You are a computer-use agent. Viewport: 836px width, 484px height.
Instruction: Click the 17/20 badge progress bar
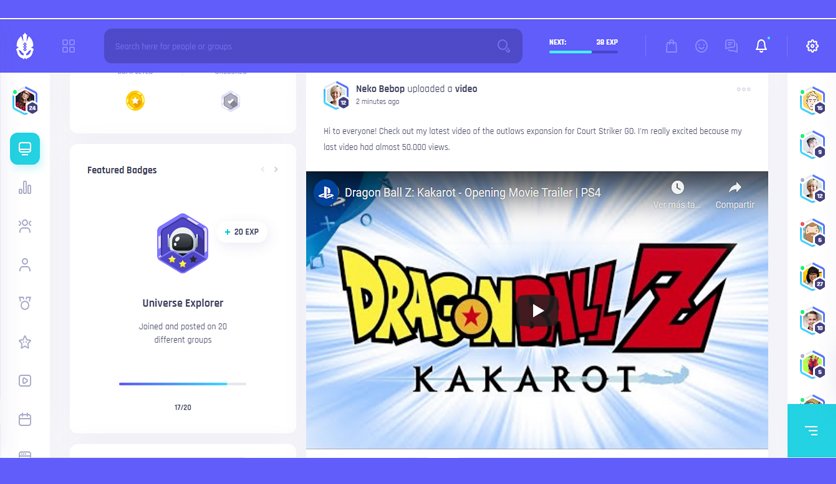tap(182, 384)
